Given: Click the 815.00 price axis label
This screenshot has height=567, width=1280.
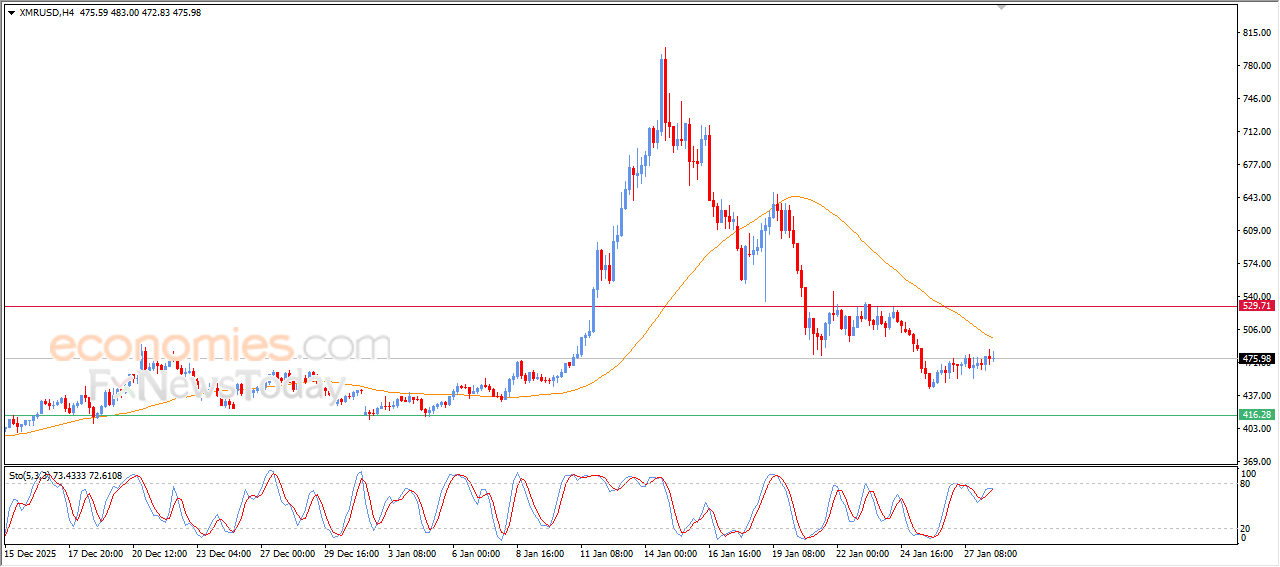Looking at the screenshot, I should coord(1255,33).
